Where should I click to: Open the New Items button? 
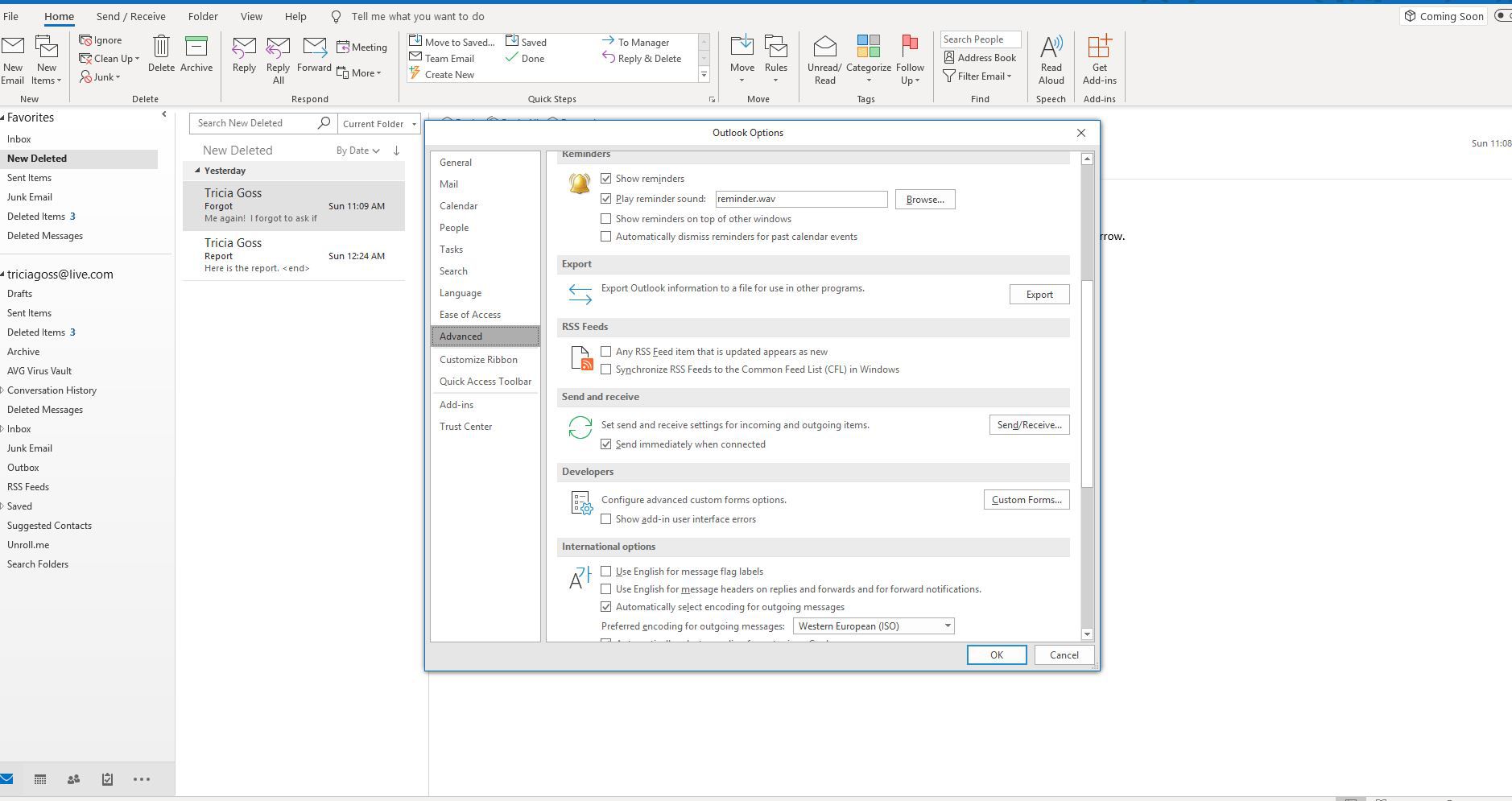pyautogui.click(x=47, y=60)
